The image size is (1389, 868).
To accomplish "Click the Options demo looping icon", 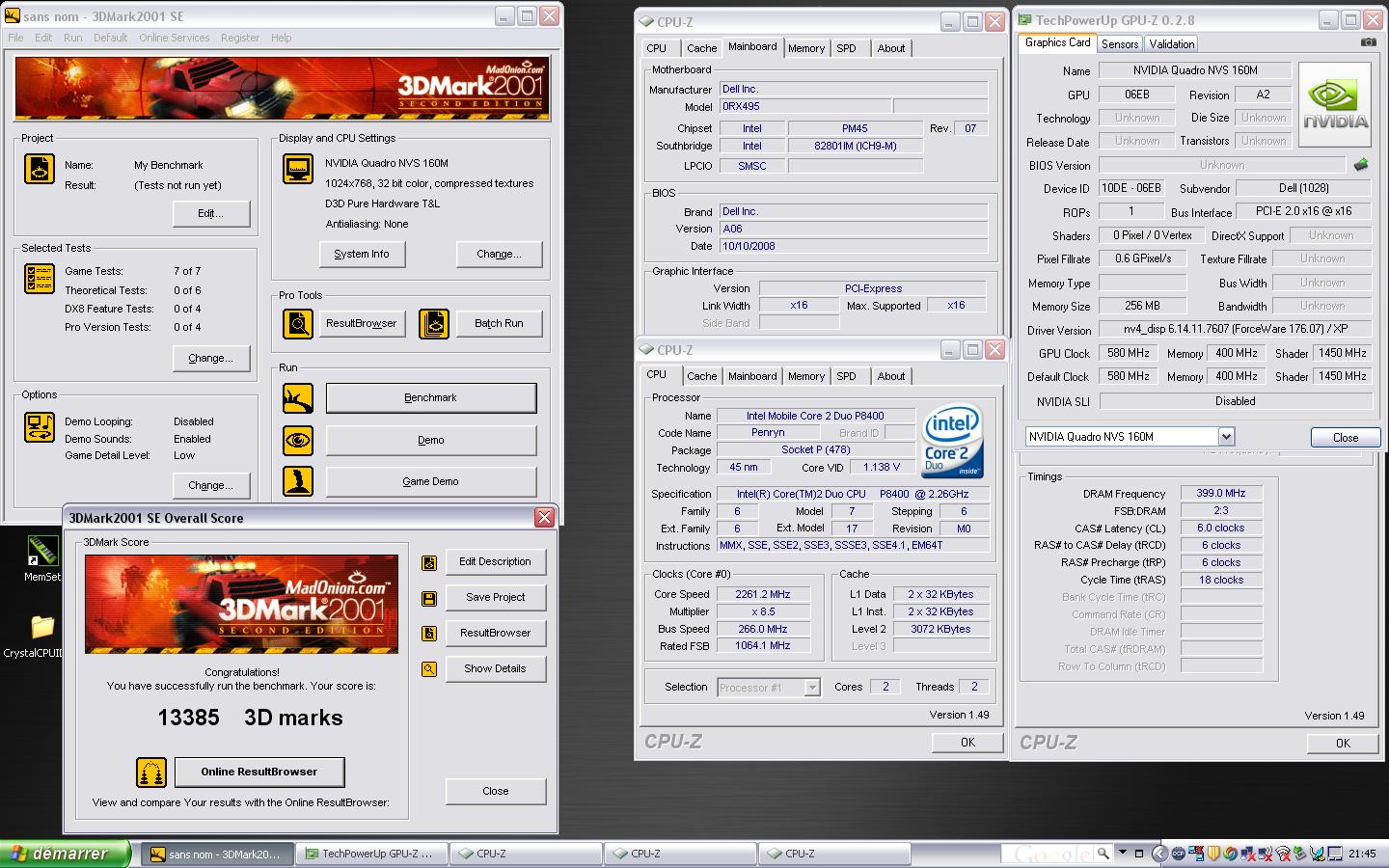I will click(39, 427).
